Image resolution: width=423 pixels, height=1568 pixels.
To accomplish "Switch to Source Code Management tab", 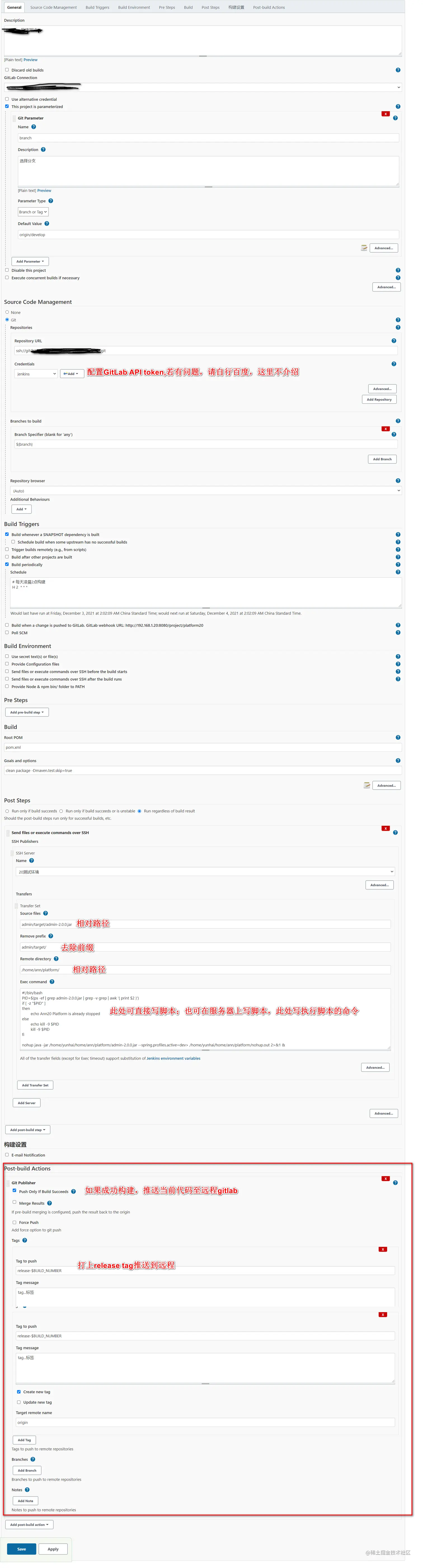I will (x=53, y=7).
